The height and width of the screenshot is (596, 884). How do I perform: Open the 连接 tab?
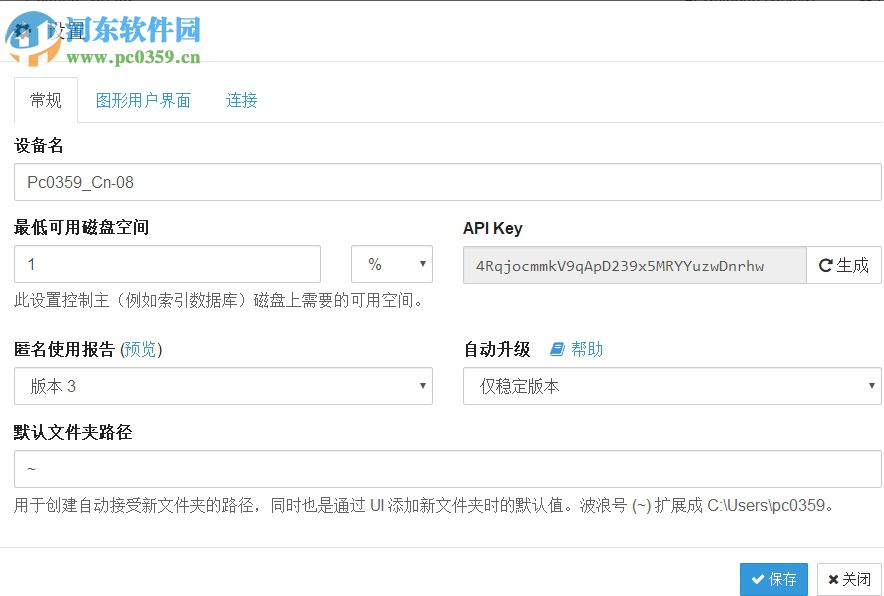pyautogui.click(x=241, y=100)
